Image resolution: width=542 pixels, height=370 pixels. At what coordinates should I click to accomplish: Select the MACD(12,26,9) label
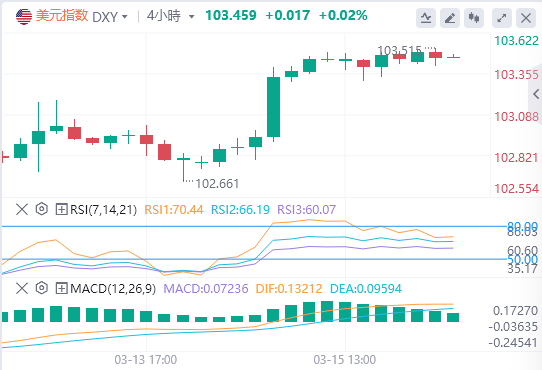click(113, 288)
